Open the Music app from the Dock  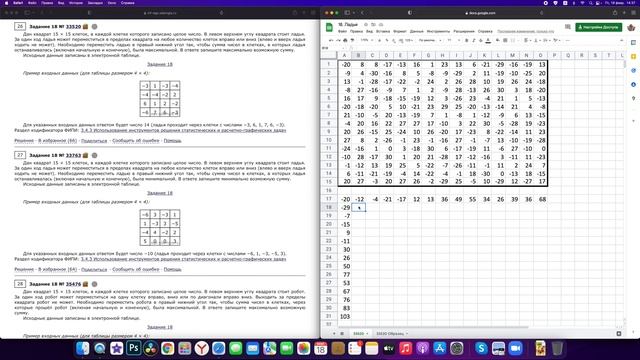click(405, 348)
